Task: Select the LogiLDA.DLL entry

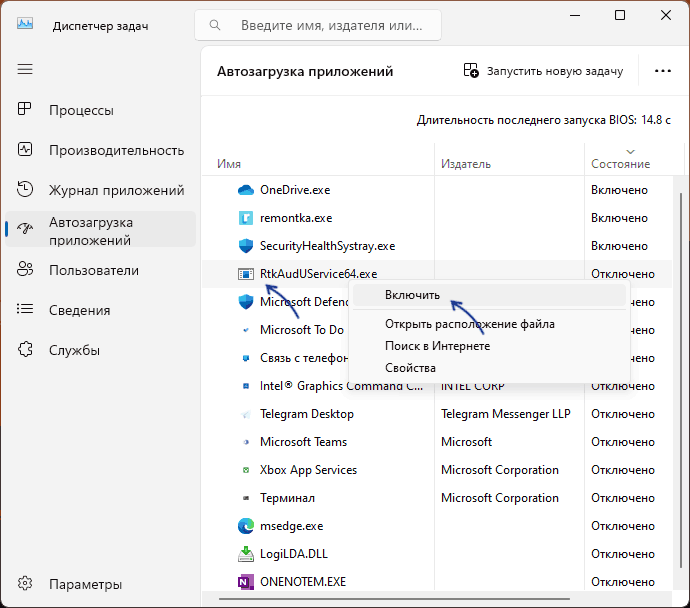Action: click(x=294, y=554)
